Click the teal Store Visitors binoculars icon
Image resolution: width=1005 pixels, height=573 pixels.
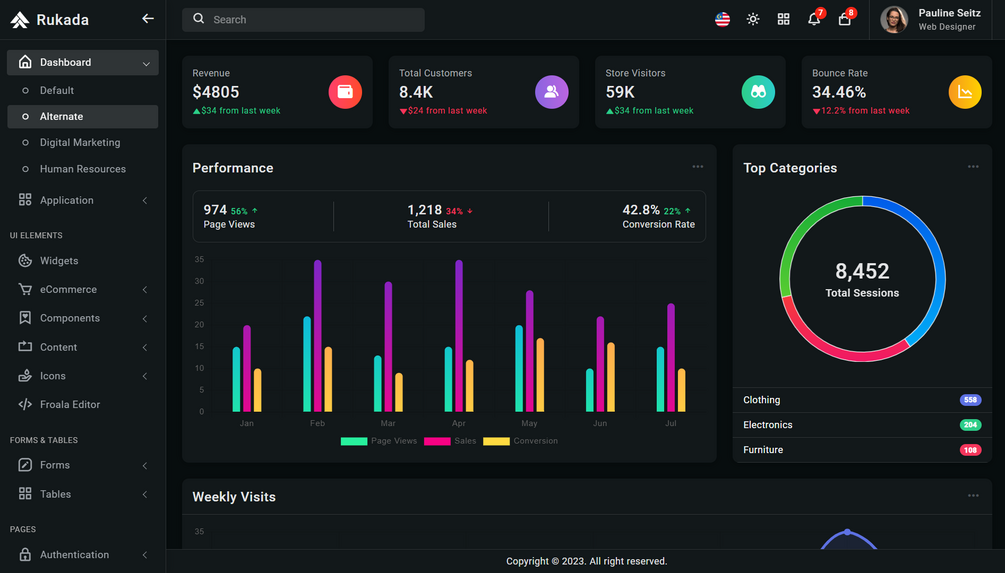tap(758, 92)
